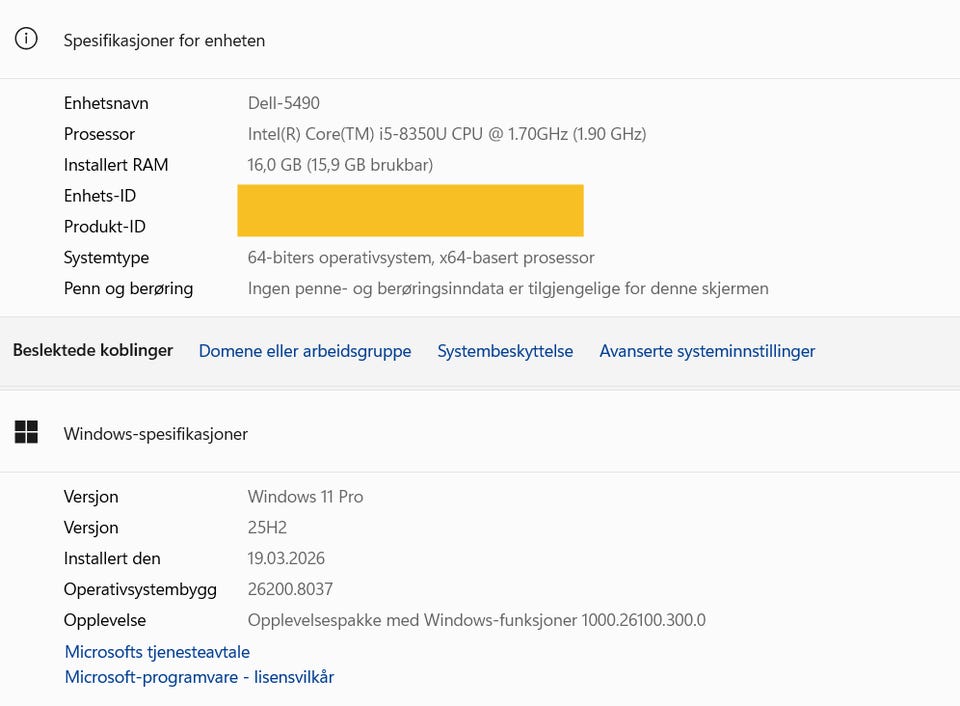Click the Operativsystembygg value 26200.8037
The width and height of the screenshot is (960, 706).
point(290,589)
